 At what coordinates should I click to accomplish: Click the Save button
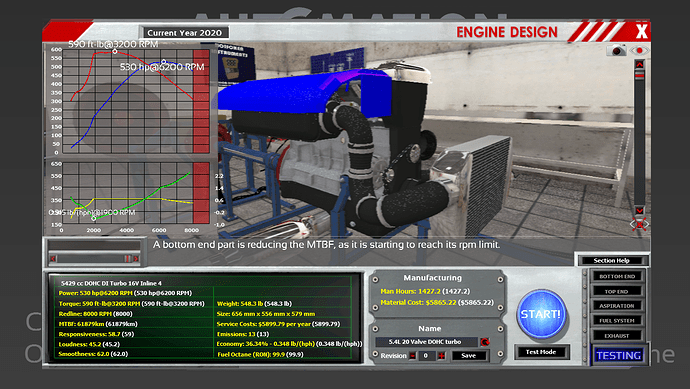click(469, 356)
